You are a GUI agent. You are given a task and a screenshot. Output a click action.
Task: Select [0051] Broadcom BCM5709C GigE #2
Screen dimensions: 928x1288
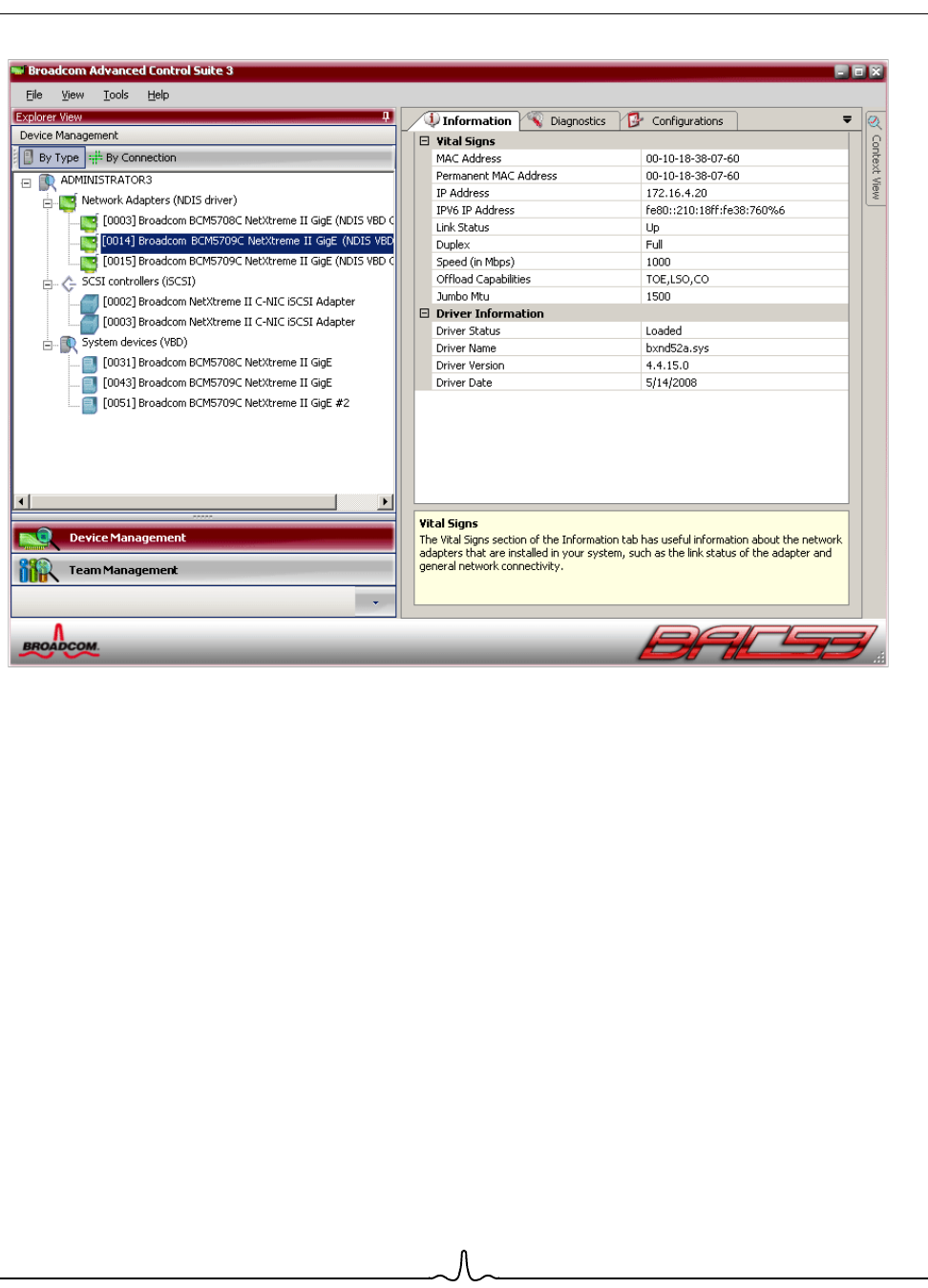tap(226, 403)
